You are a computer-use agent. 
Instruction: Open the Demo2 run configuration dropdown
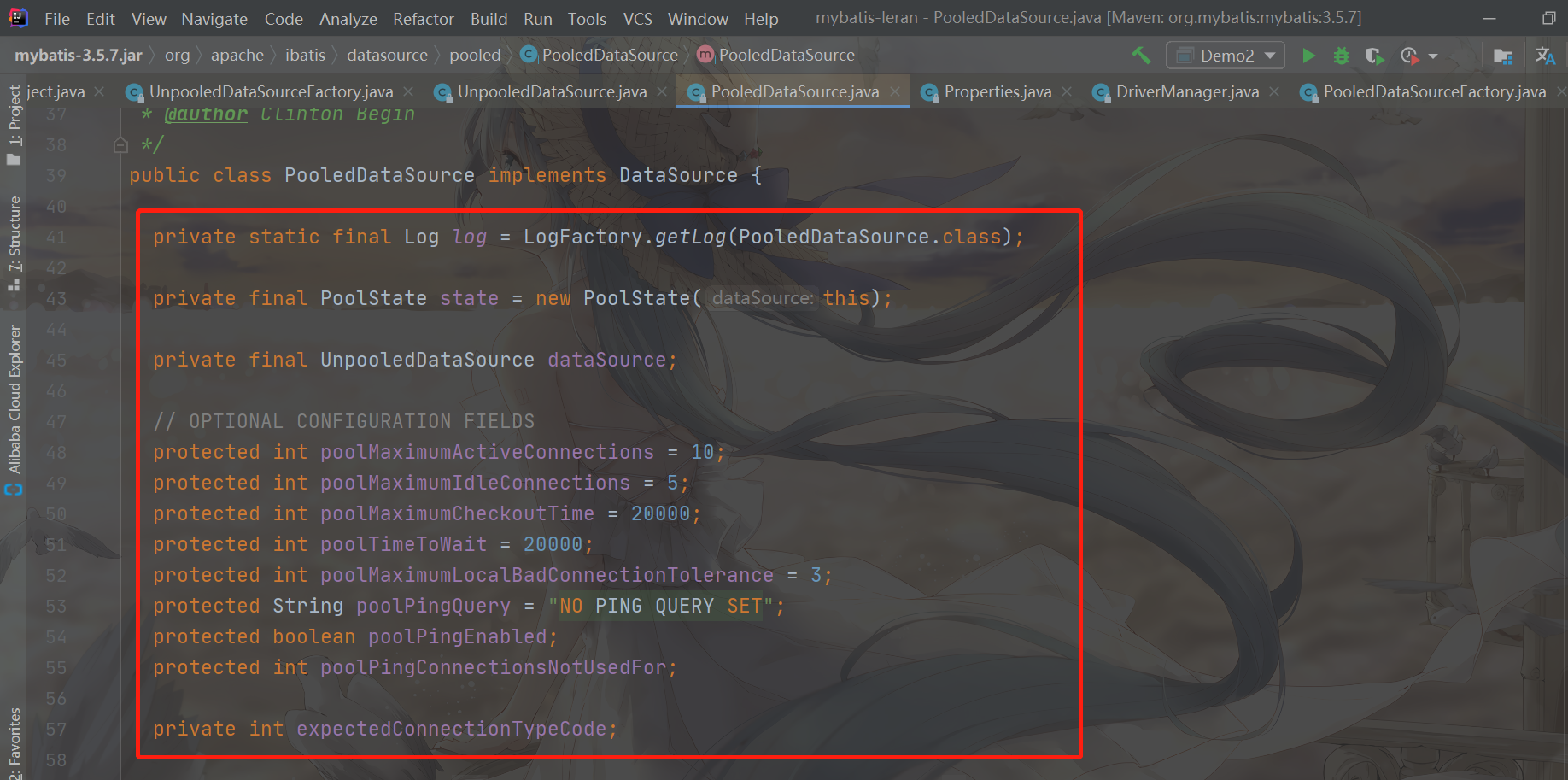pyautogui.click(x=1226, y=56)
